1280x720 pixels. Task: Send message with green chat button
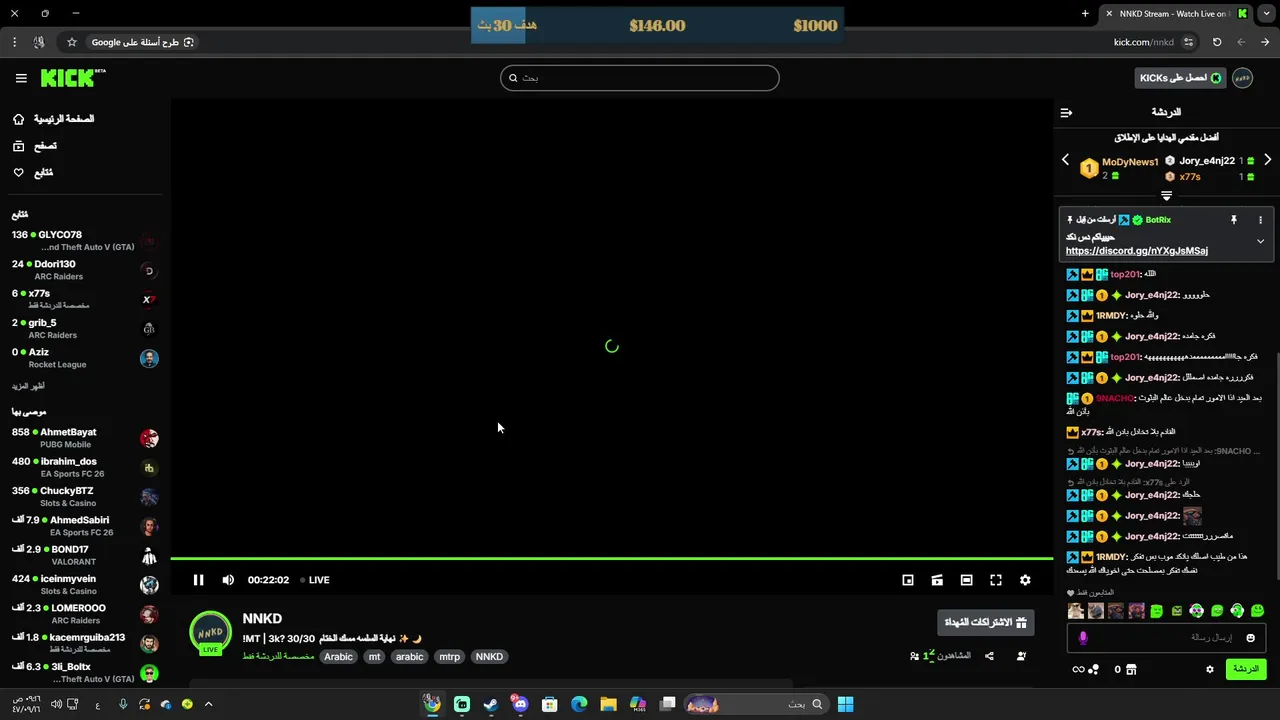[x=1246, y=669]
